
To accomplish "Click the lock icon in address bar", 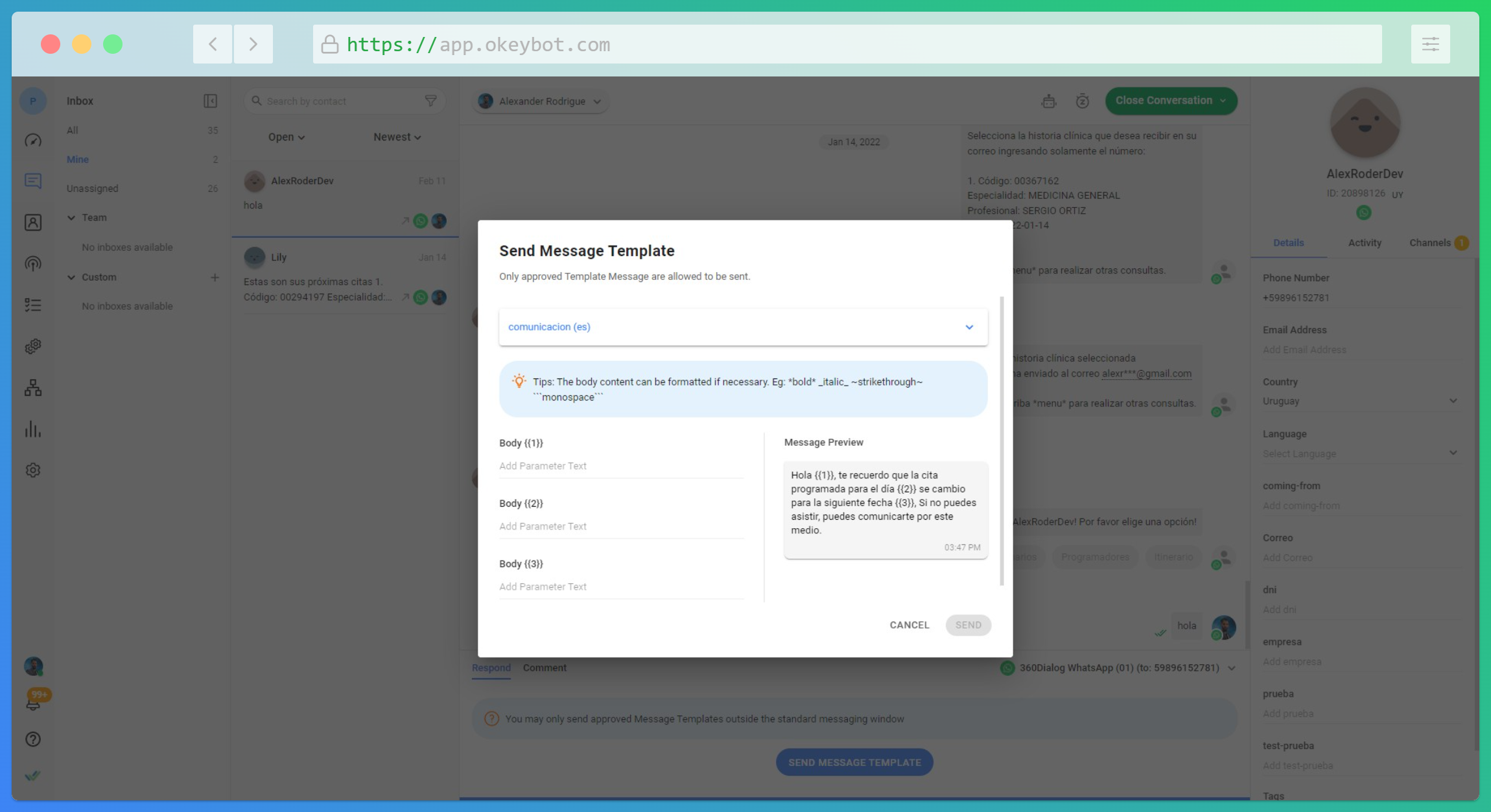I will [x=330, y=44].
